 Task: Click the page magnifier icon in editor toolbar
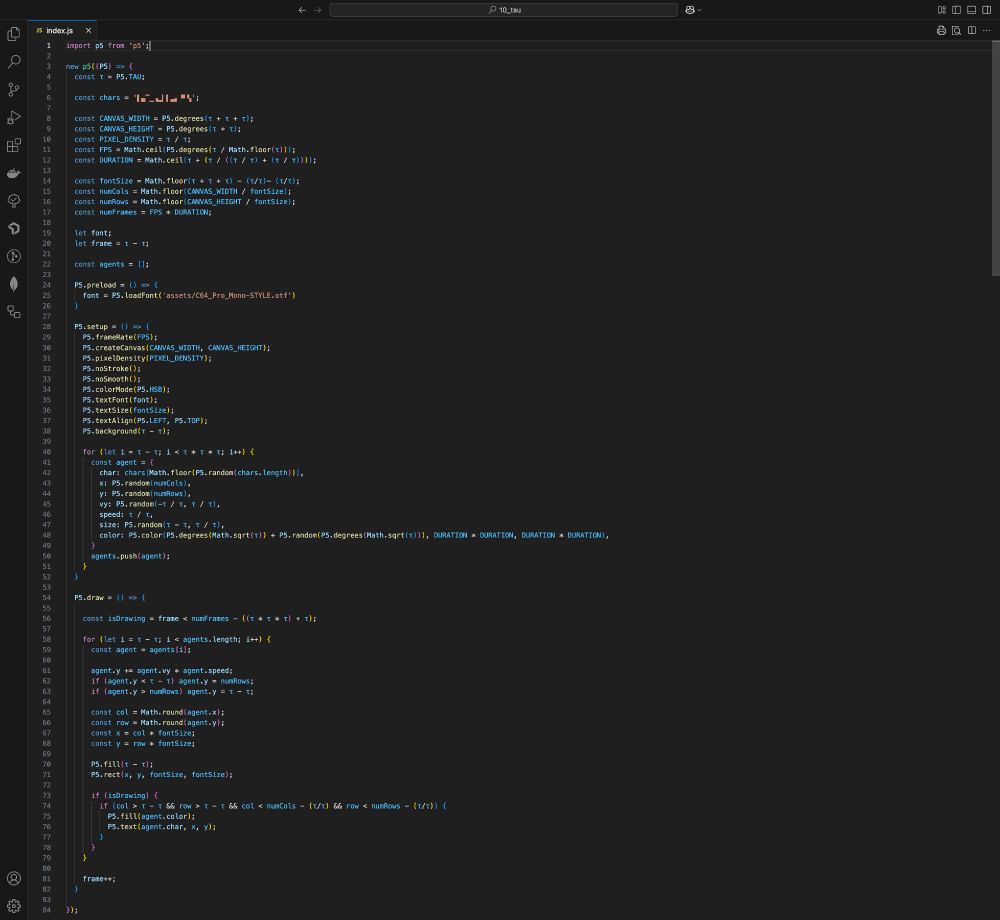point(957,30)
